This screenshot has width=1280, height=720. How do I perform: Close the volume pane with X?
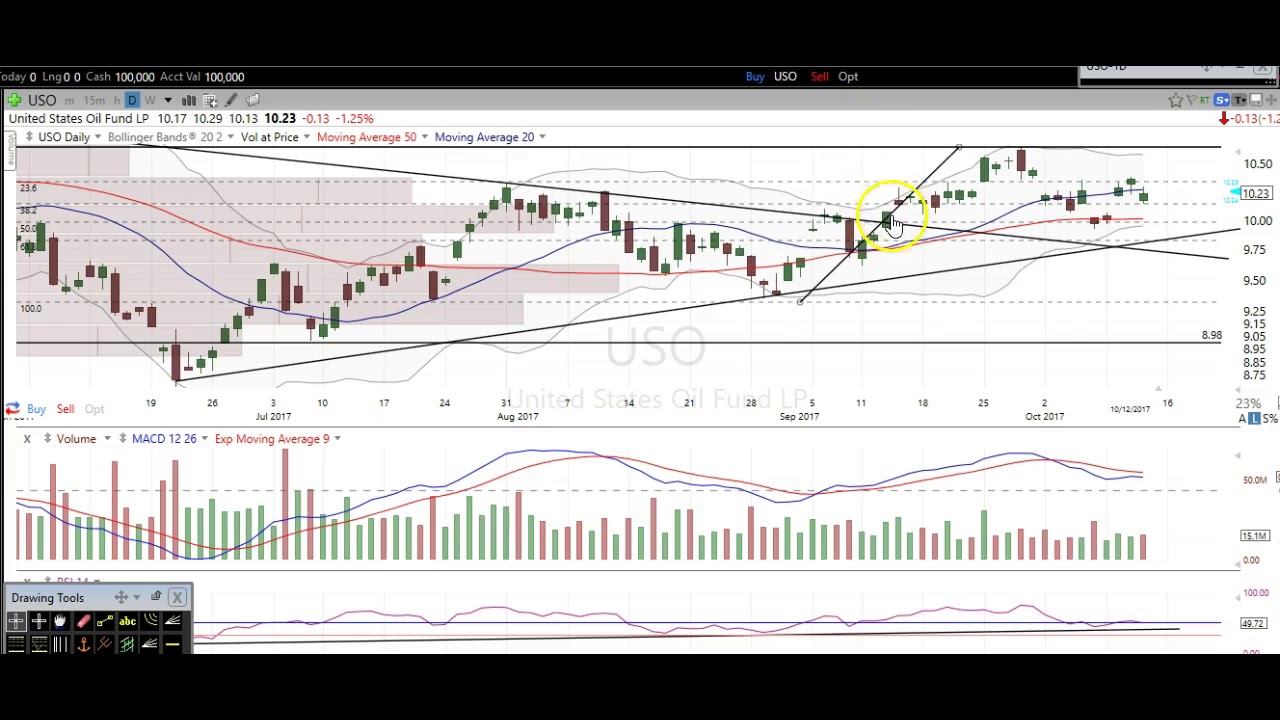pyautogui.click(x=27, y=439)
